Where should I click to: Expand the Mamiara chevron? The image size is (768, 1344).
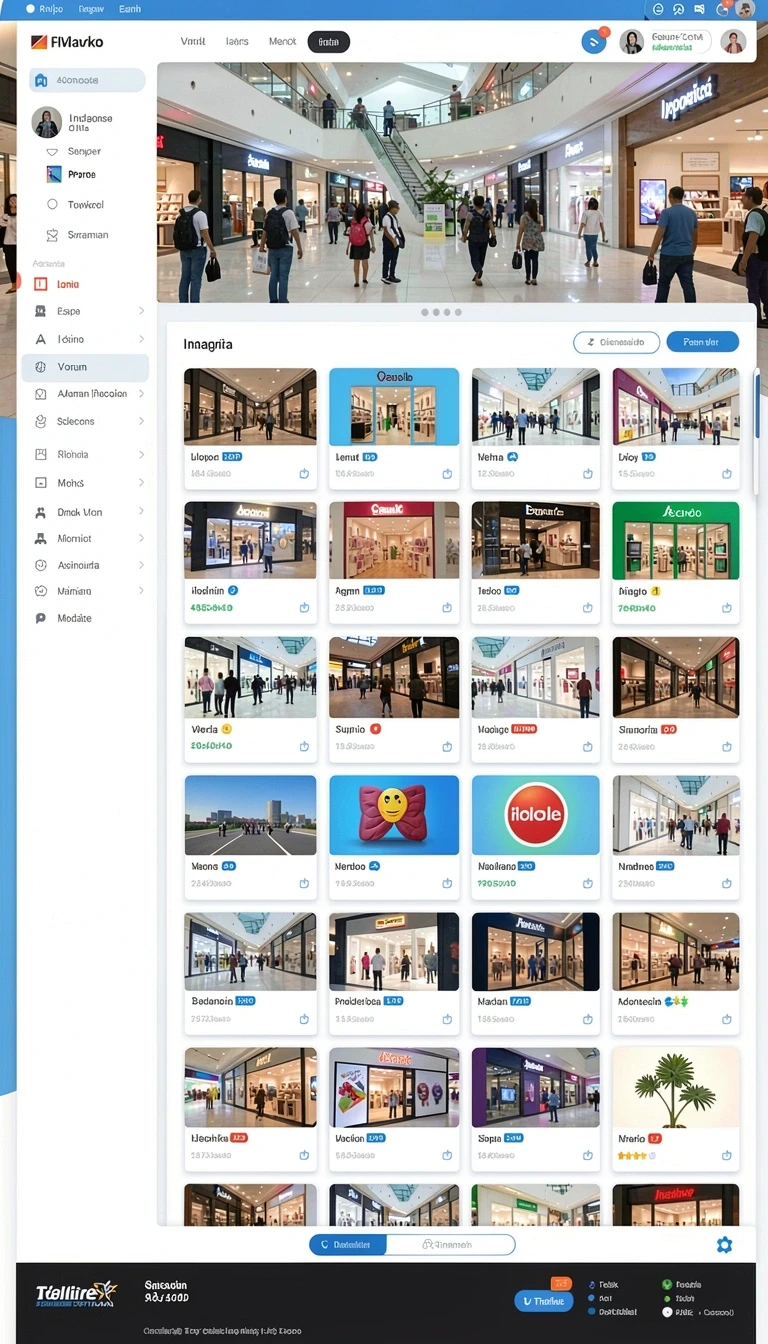pyautogui.click(x=141, y=591)
